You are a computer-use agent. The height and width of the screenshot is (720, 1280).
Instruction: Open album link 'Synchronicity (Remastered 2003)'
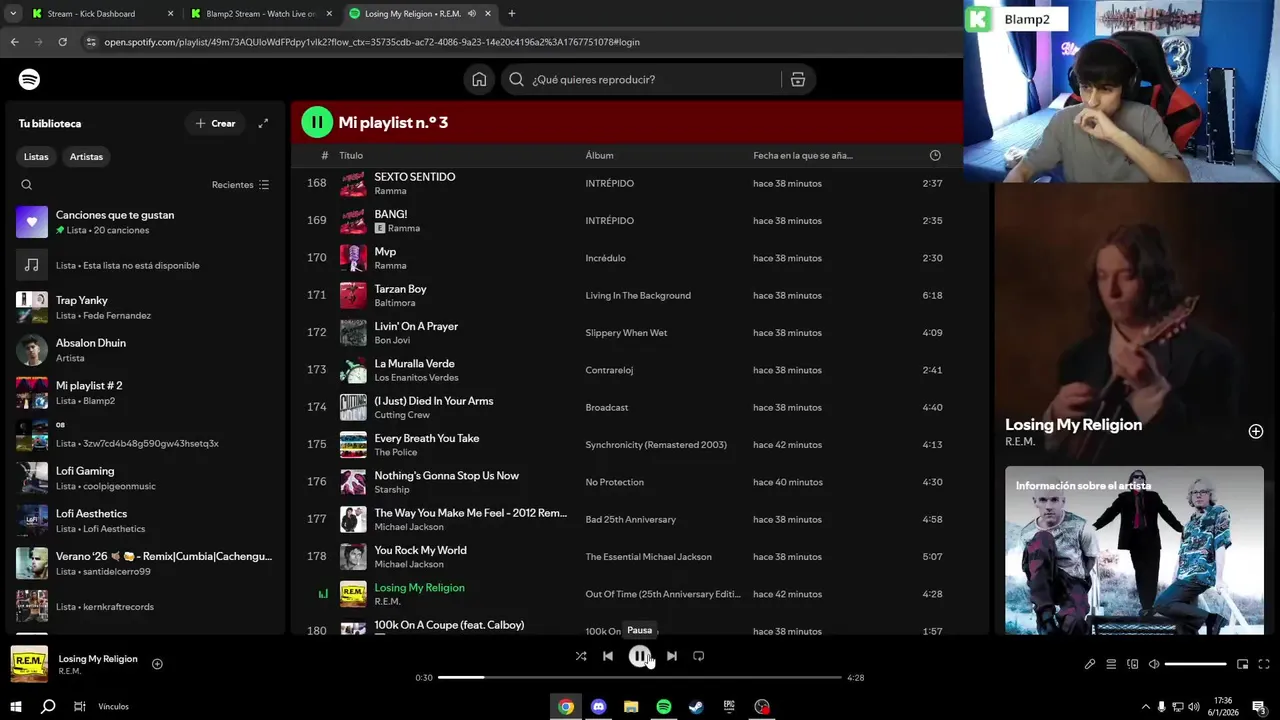656,445
